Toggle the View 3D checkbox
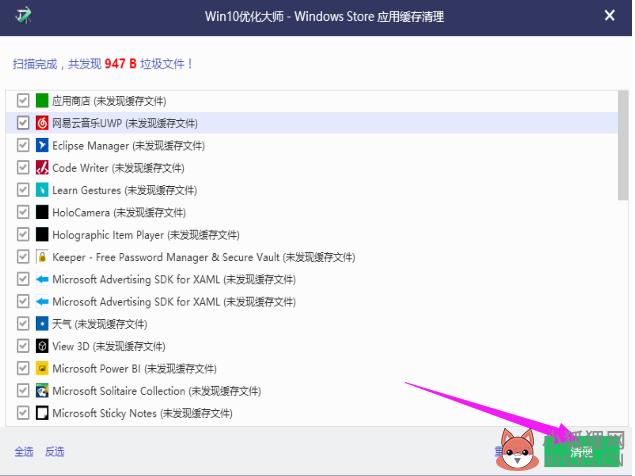 point(23,346)
